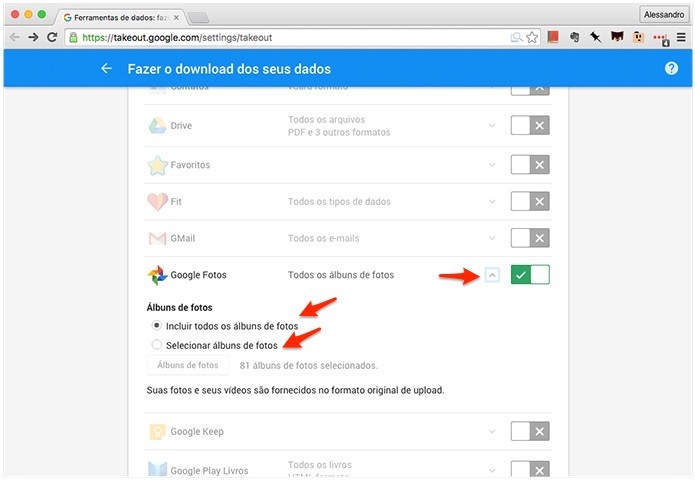
Task: Click '81 álbuns de fotos selecionados' text
Action: (x=308, y=366)
